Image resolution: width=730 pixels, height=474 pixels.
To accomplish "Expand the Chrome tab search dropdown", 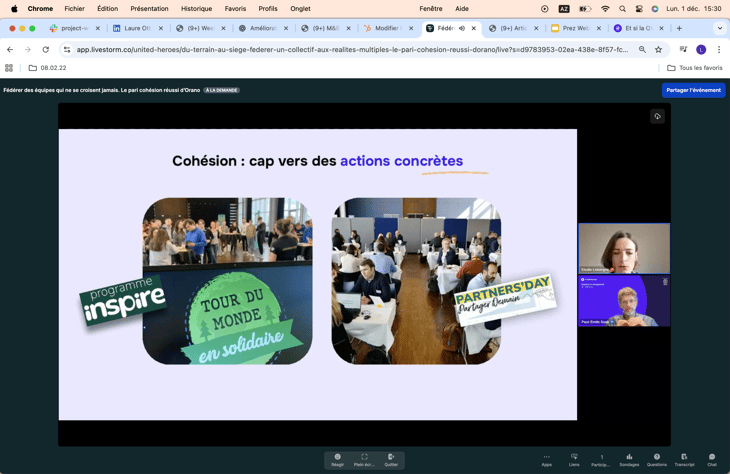I will pyautogui.click(x=719, y=28).
